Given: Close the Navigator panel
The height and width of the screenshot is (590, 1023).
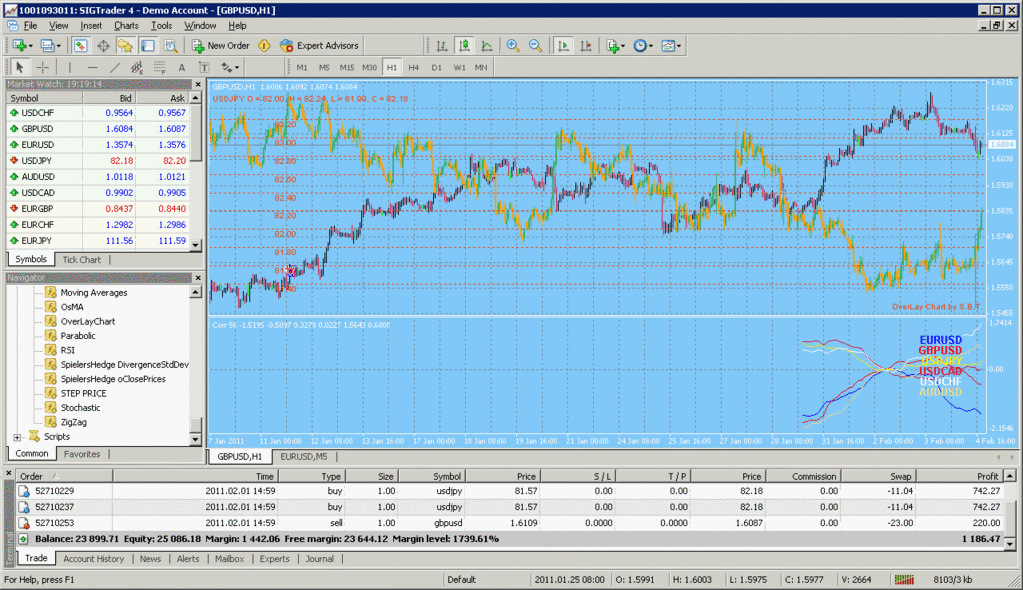Looking at the screenshot, I should (198, 278).
